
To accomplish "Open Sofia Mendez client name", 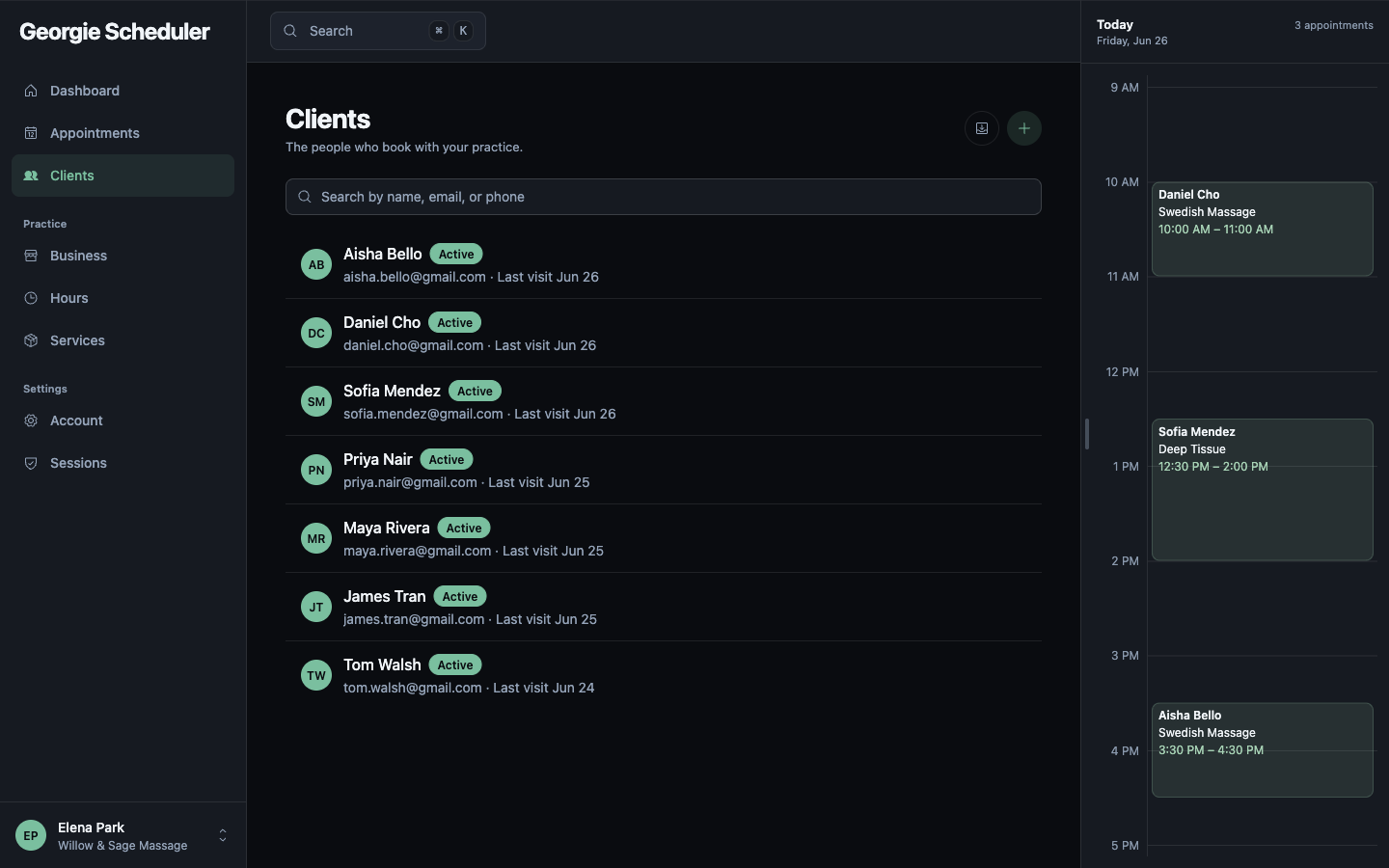I will (x=392, y=391).
